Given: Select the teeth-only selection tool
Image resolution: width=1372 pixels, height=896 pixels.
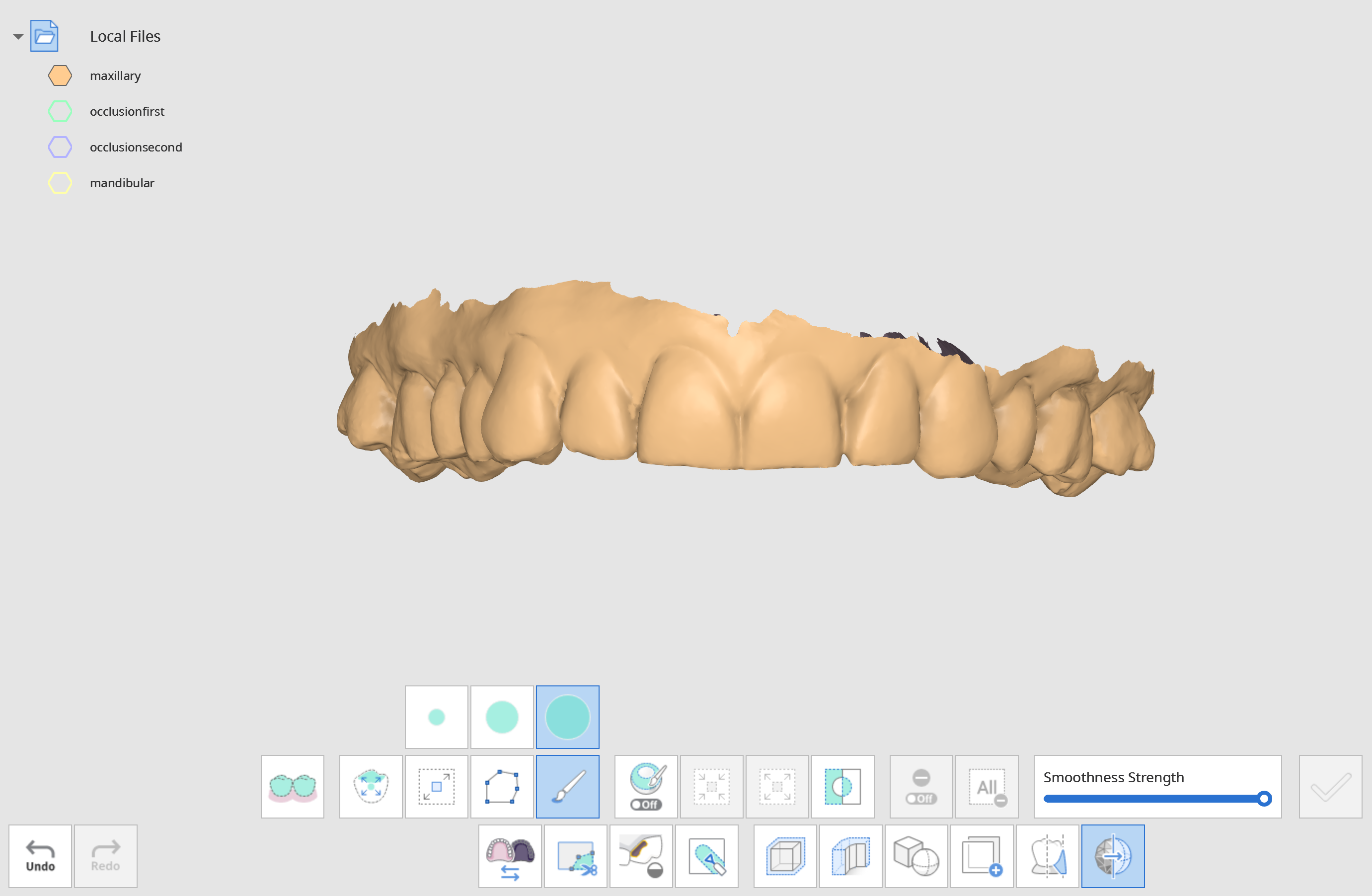Looking at the screenshot, I should click(x=292, y=786).
